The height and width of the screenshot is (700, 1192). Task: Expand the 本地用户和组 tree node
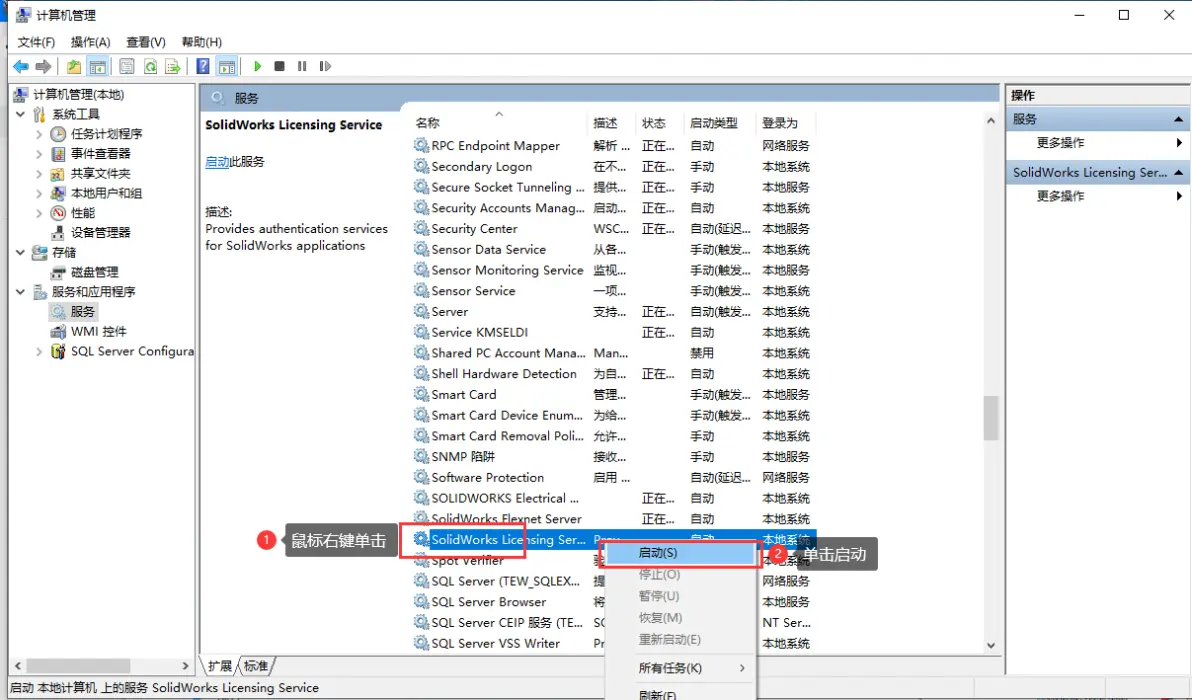pos(39,193)
